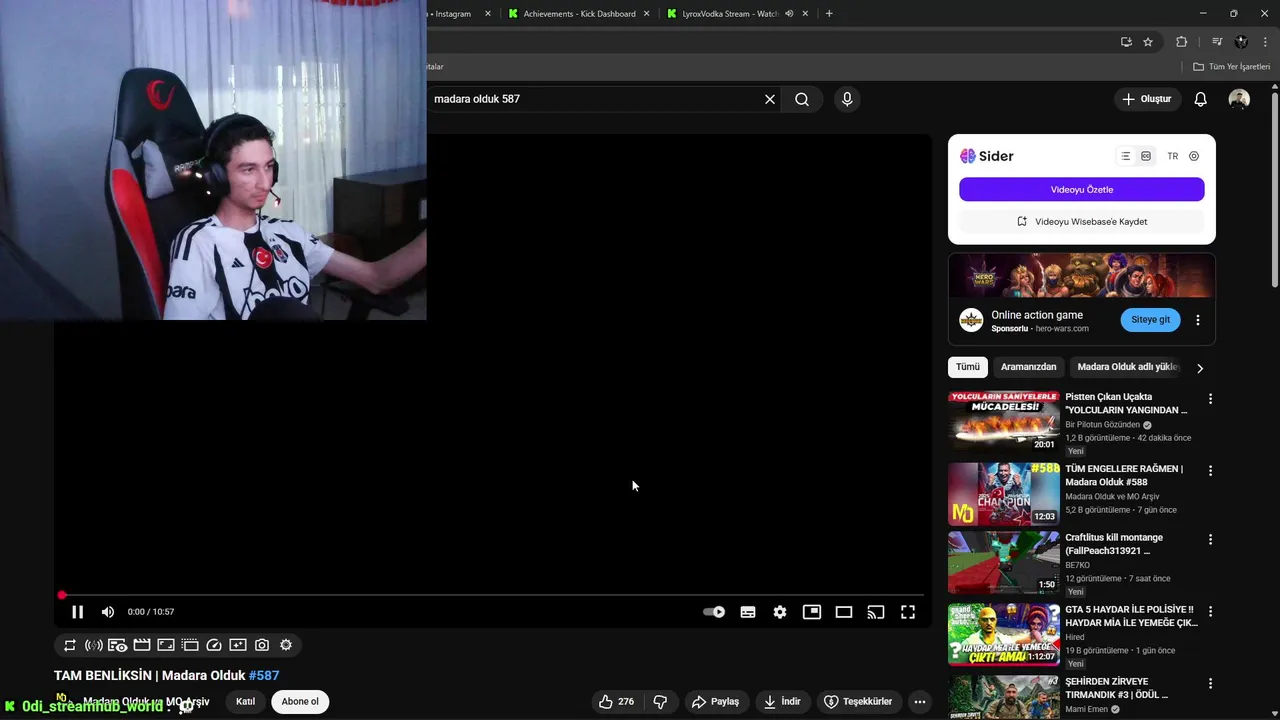Click the pop-up player icon below player
This screenshot has height=720, width=1280.
pyautogui.click(x=190, y=645)
